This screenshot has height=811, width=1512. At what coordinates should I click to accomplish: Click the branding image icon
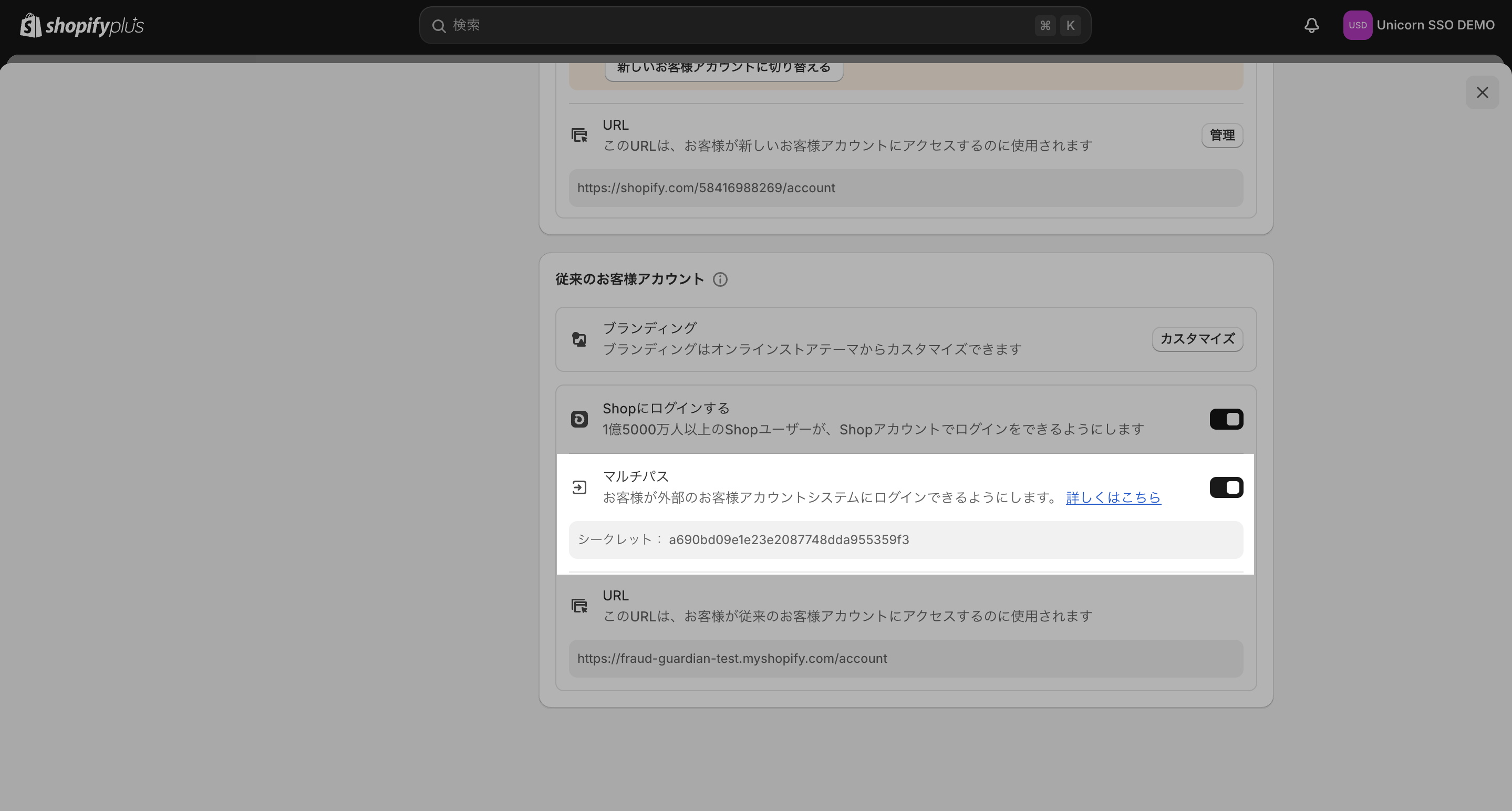click(x=579, y=339)
